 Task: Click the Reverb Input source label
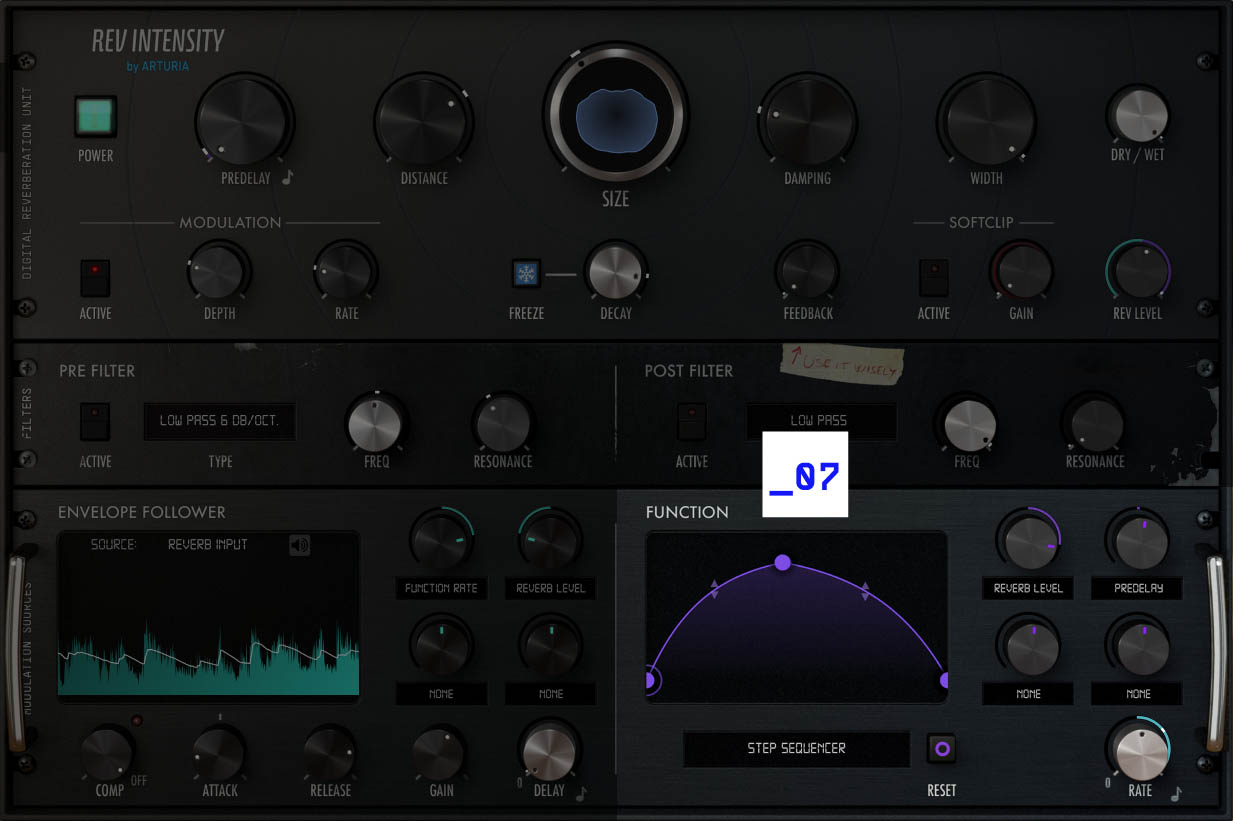(x=207, y=545)
